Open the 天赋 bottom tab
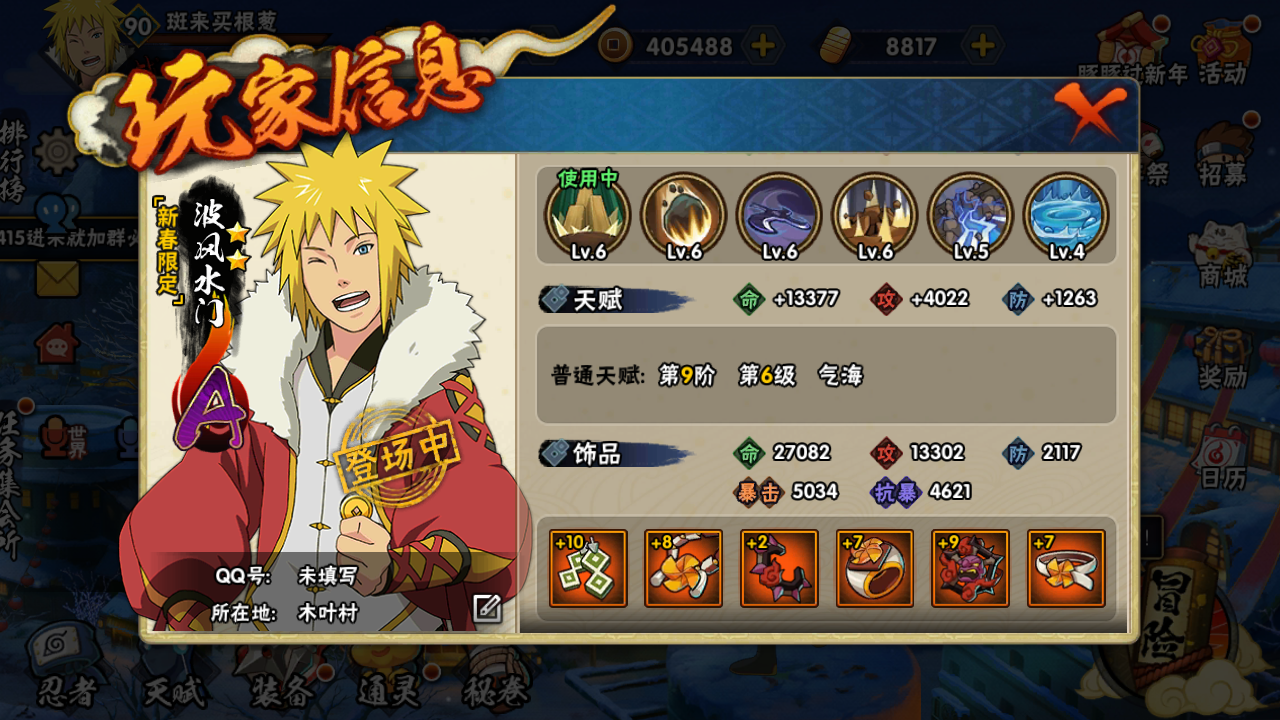The height and width of the screenshot is (720, 1280). (x=175, y=691)
